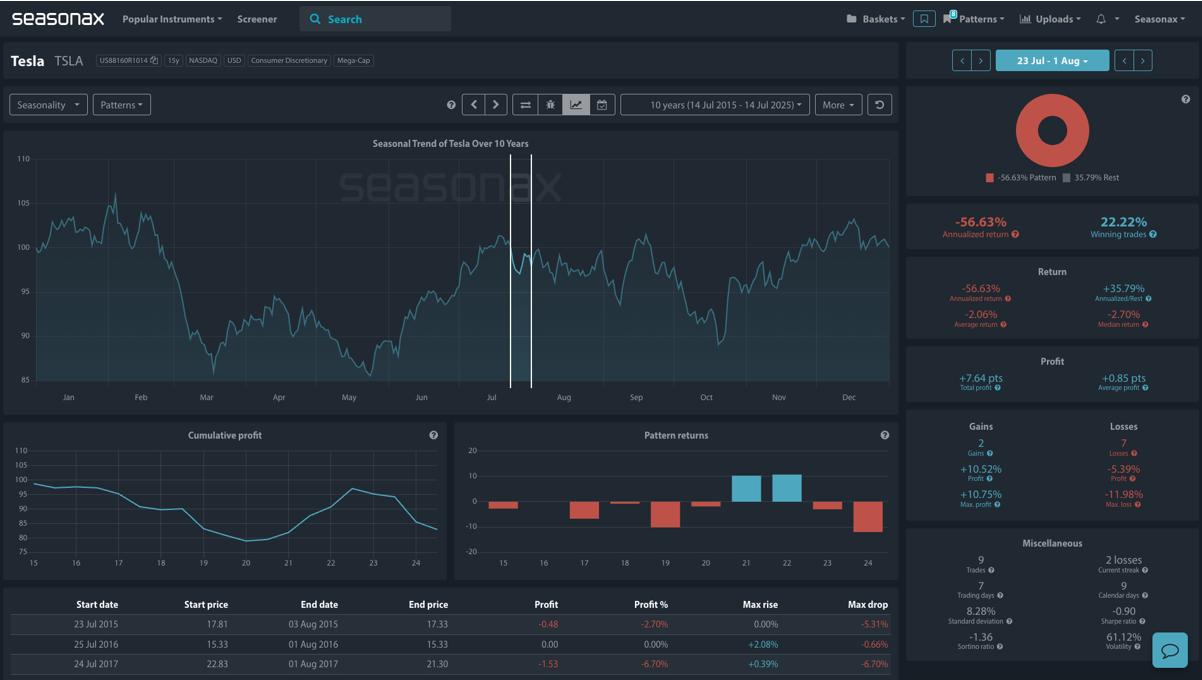Focus the Search input field
The width and height of the screenshot is (1202, 680).
click(x=375, y=19)
